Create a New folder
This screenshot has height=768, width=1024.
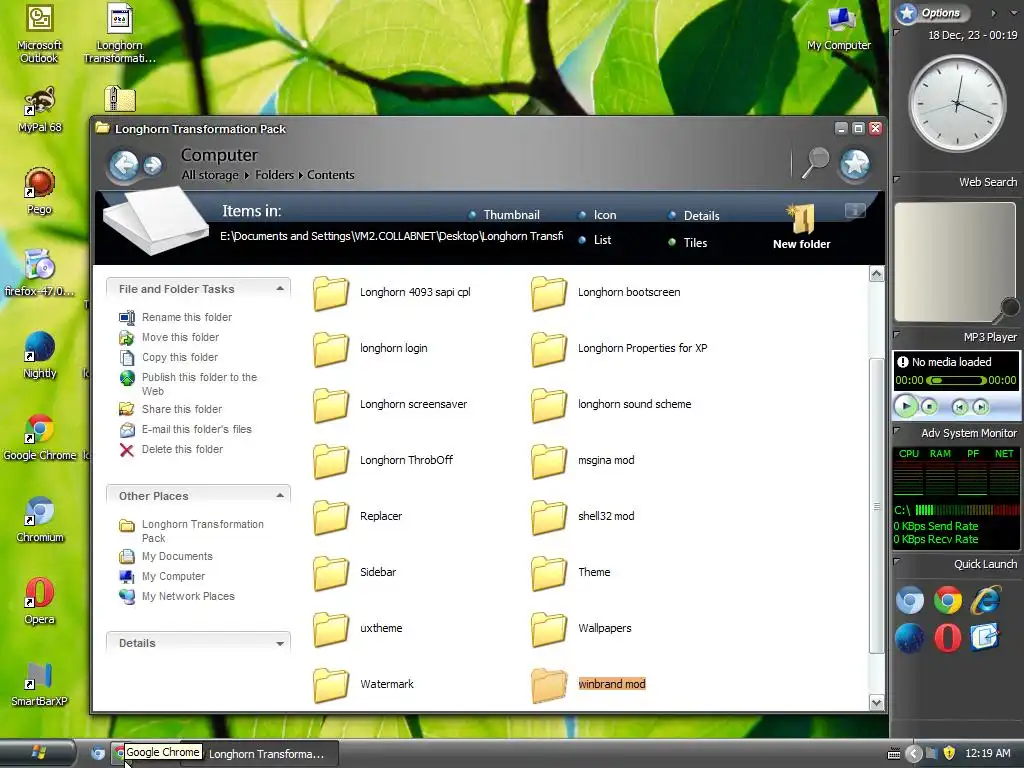point(802,227)
